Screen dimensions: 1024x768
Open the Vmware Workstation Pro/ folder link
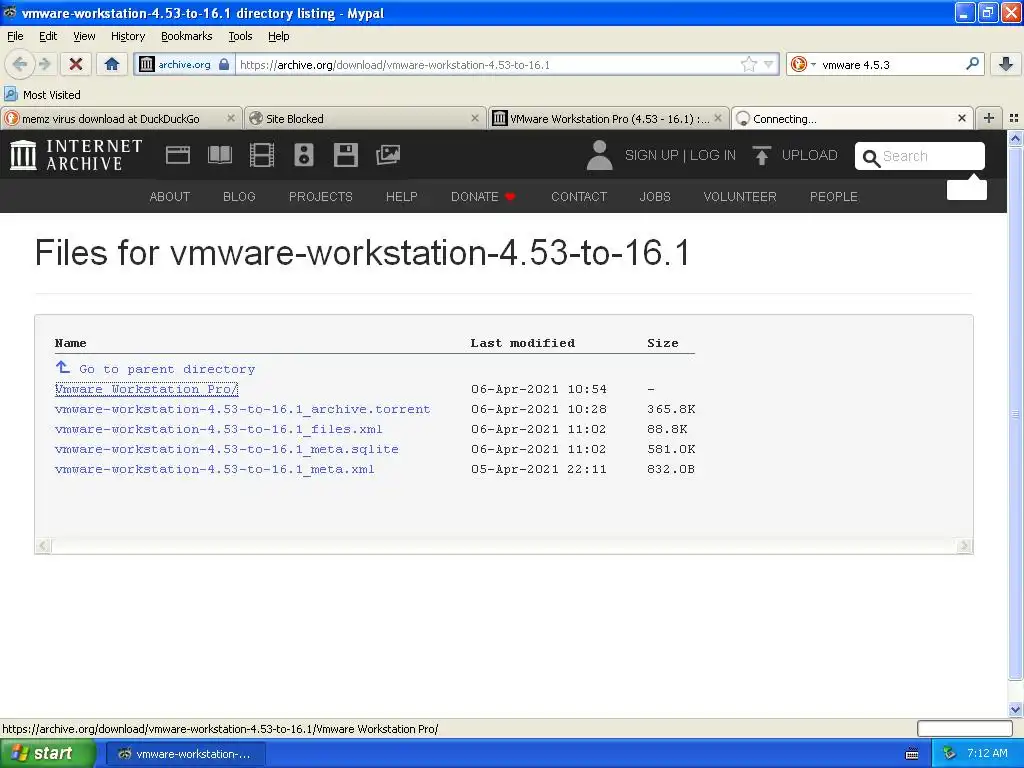tap(146, 389)
